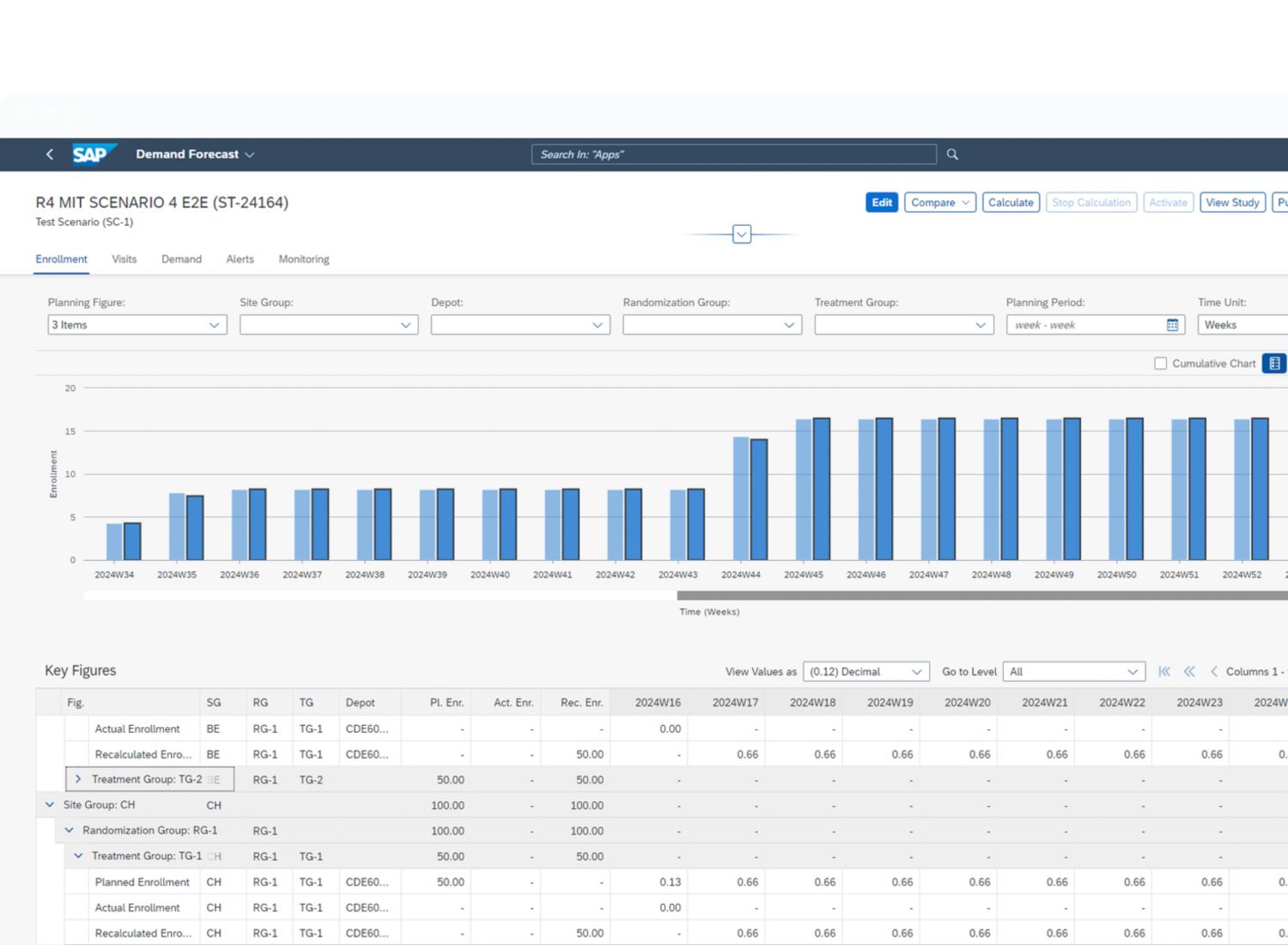This screenshot has width=1288, height=945.
Task: Click the search magnifier icon
Action: (952, 155)
